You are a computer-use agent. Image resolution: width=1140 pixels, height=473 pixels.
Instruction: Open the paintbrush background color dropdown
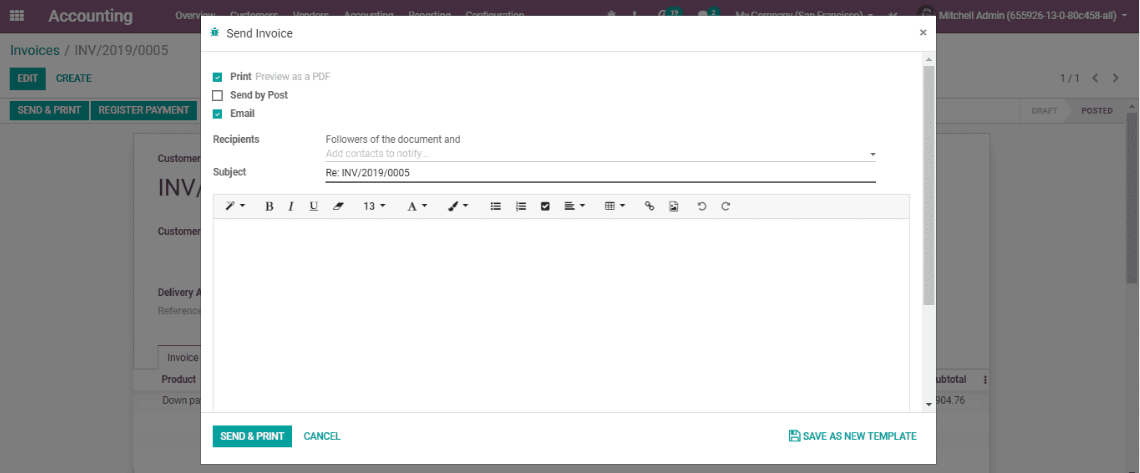(457, 206)
